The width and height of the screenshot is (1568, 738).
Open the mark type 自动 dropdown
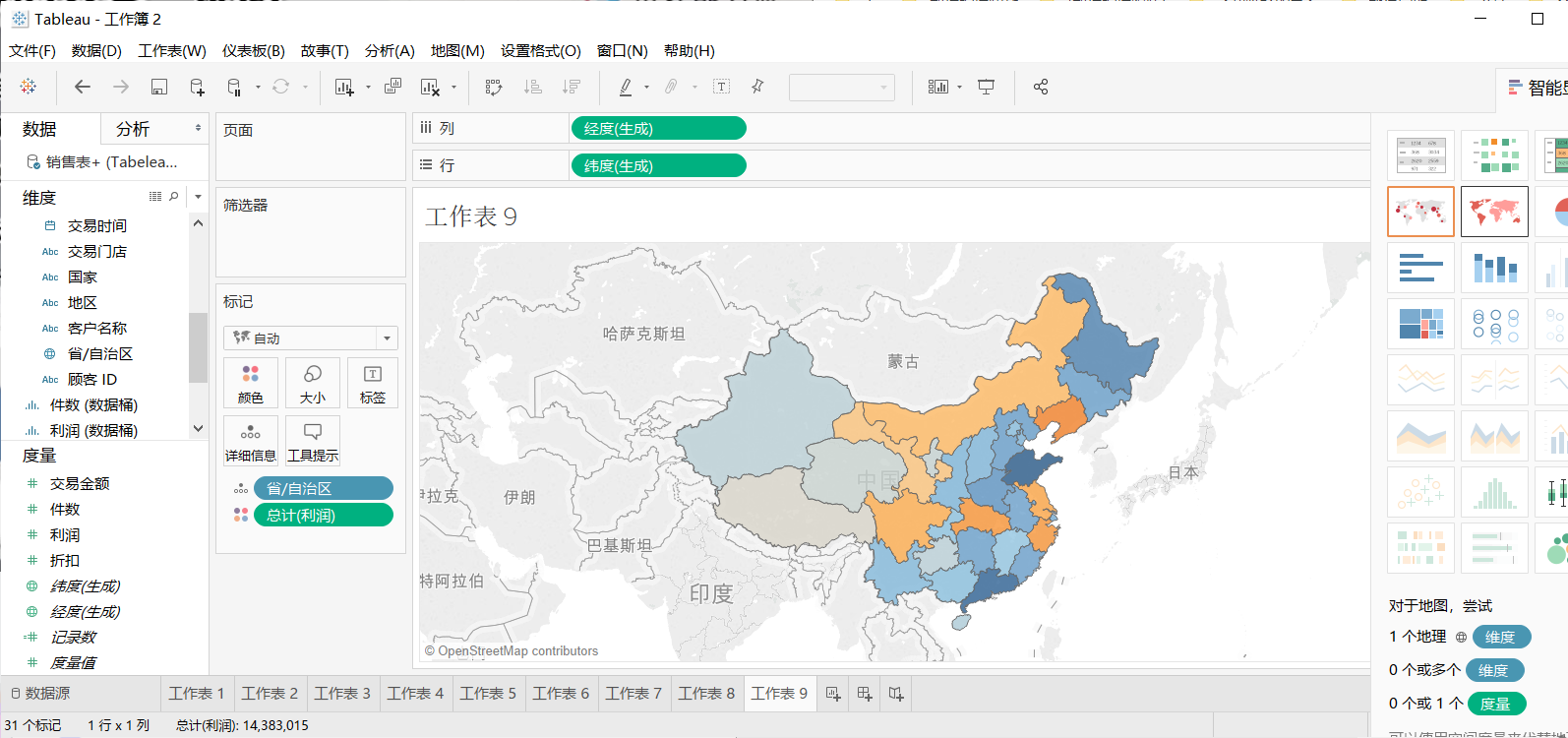tap(311, 338)
